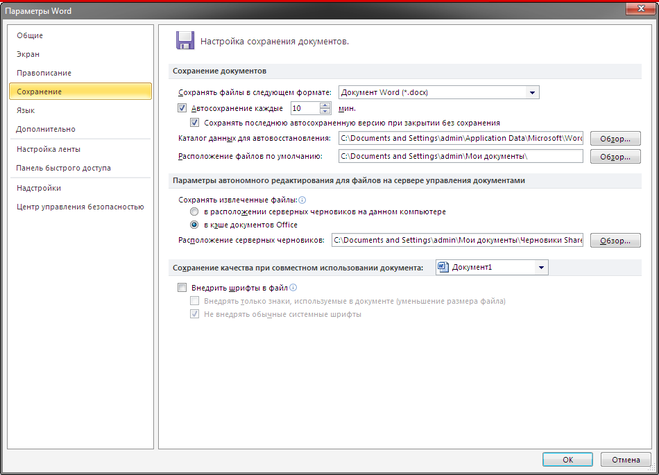659x475 pixels.
Task: Open the Дополнительно settings category
Action: (x=80, y=129)
